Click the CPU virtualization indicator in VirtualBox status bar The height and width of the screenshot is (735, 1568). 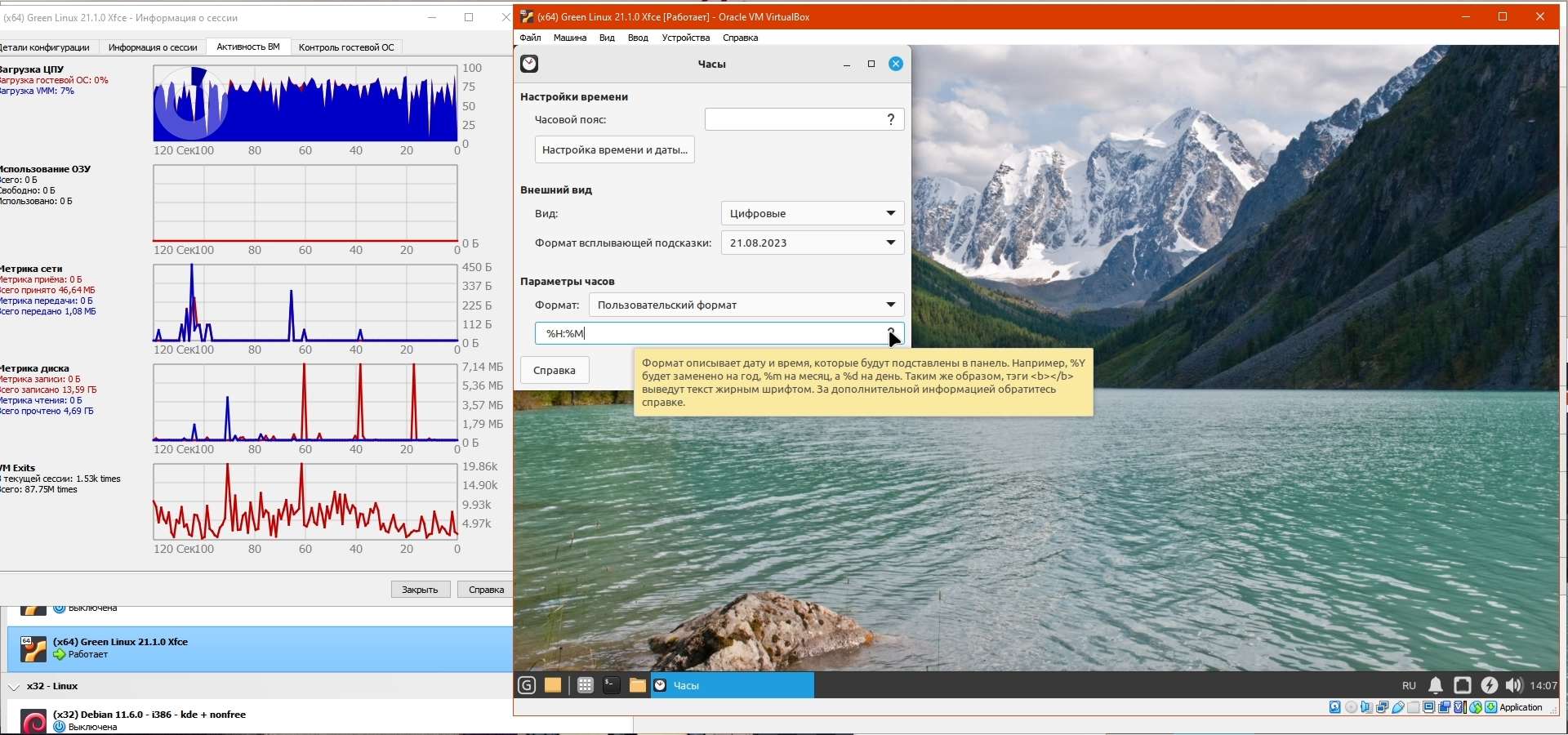click(x=1459, y=707)
